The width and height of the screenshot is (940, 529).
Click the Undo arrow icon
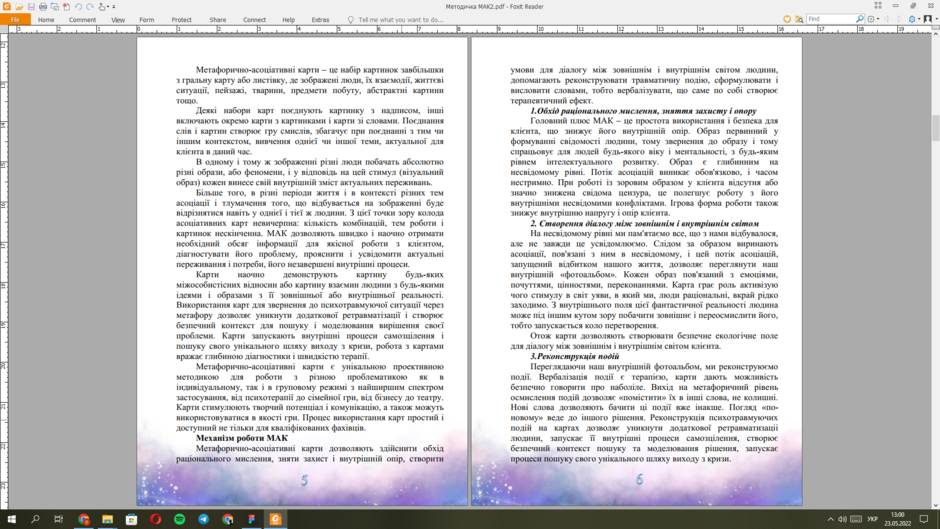(78, 7)
